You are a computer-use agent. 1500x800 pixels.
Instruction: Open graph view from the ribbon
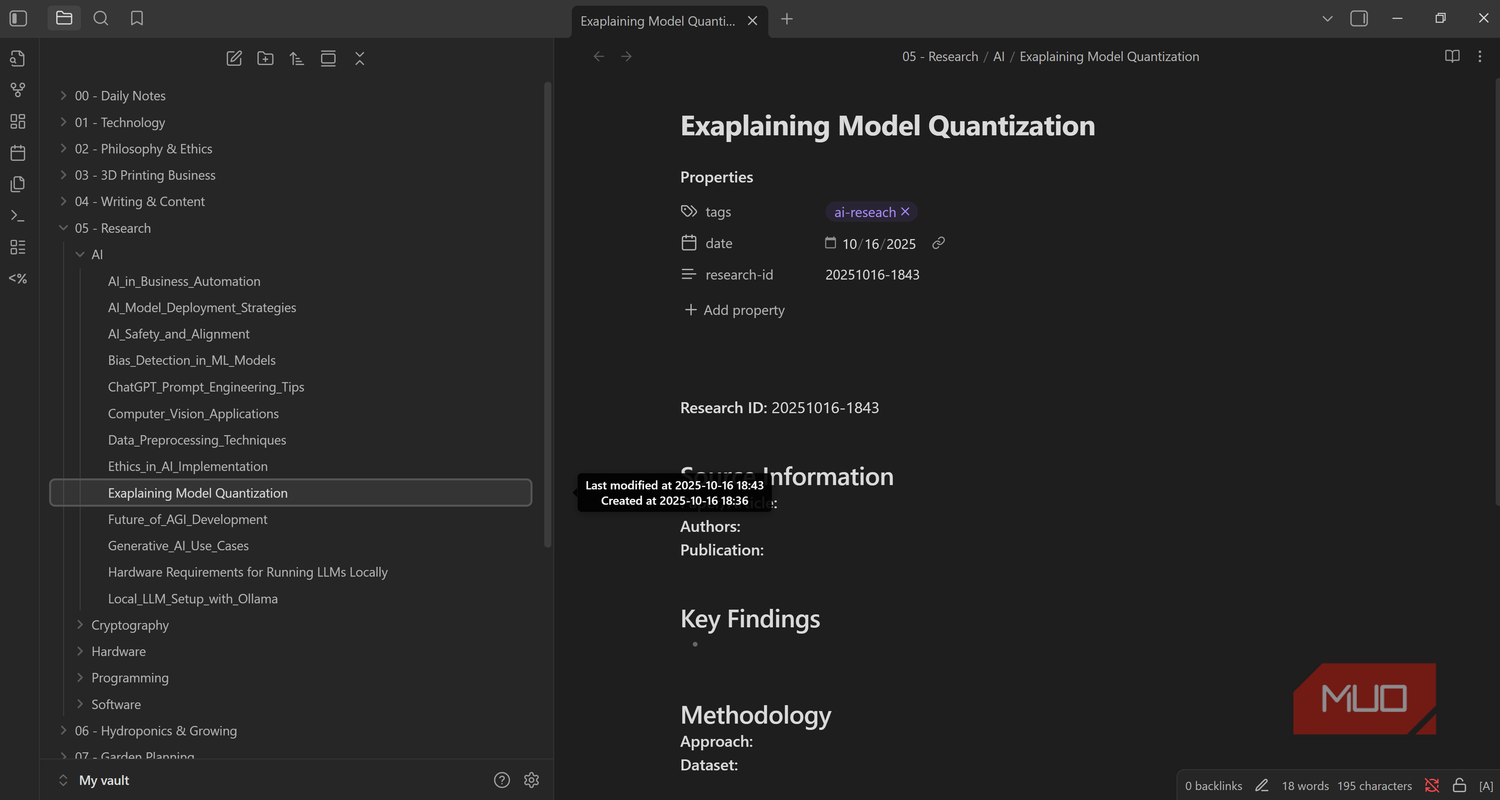tap(18, 90)
